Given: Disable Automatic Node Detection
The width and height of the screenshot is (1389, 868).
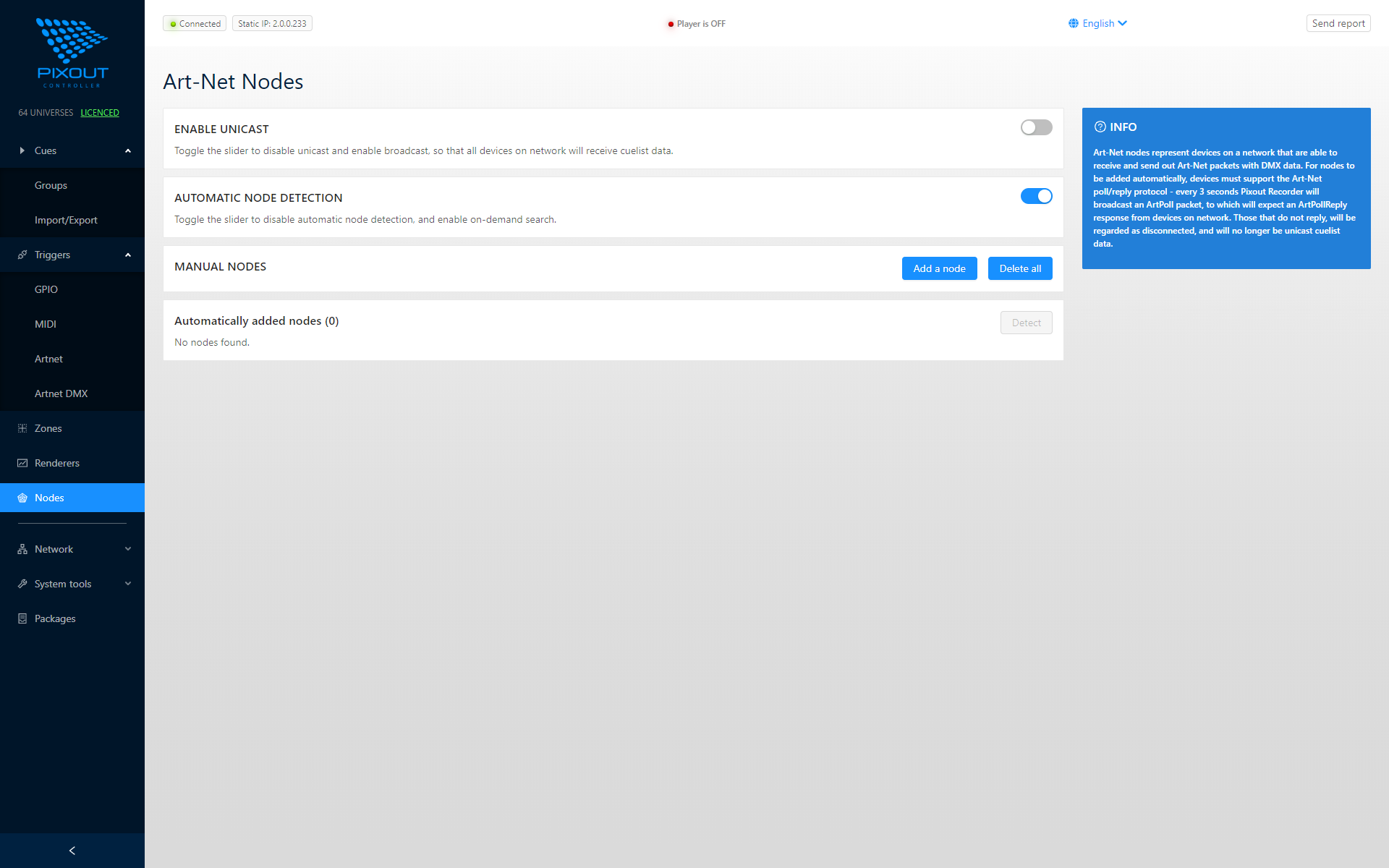Looking at the screenshot, I should coord(1036,196).
